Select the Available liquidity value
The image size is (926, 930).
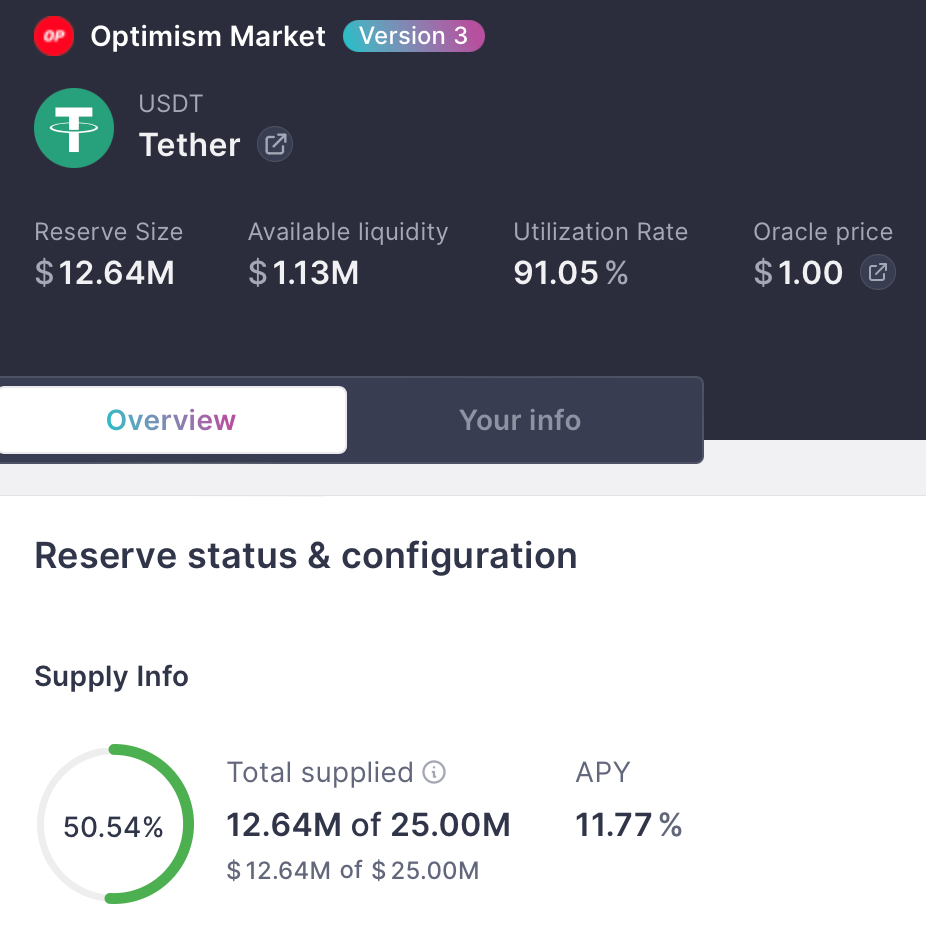coord(303,272)
